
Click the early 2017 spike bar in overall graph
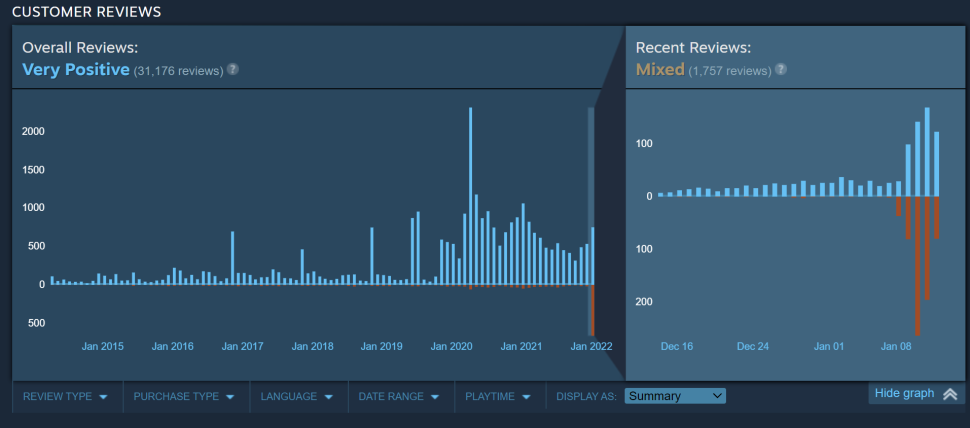coord(232,258)
